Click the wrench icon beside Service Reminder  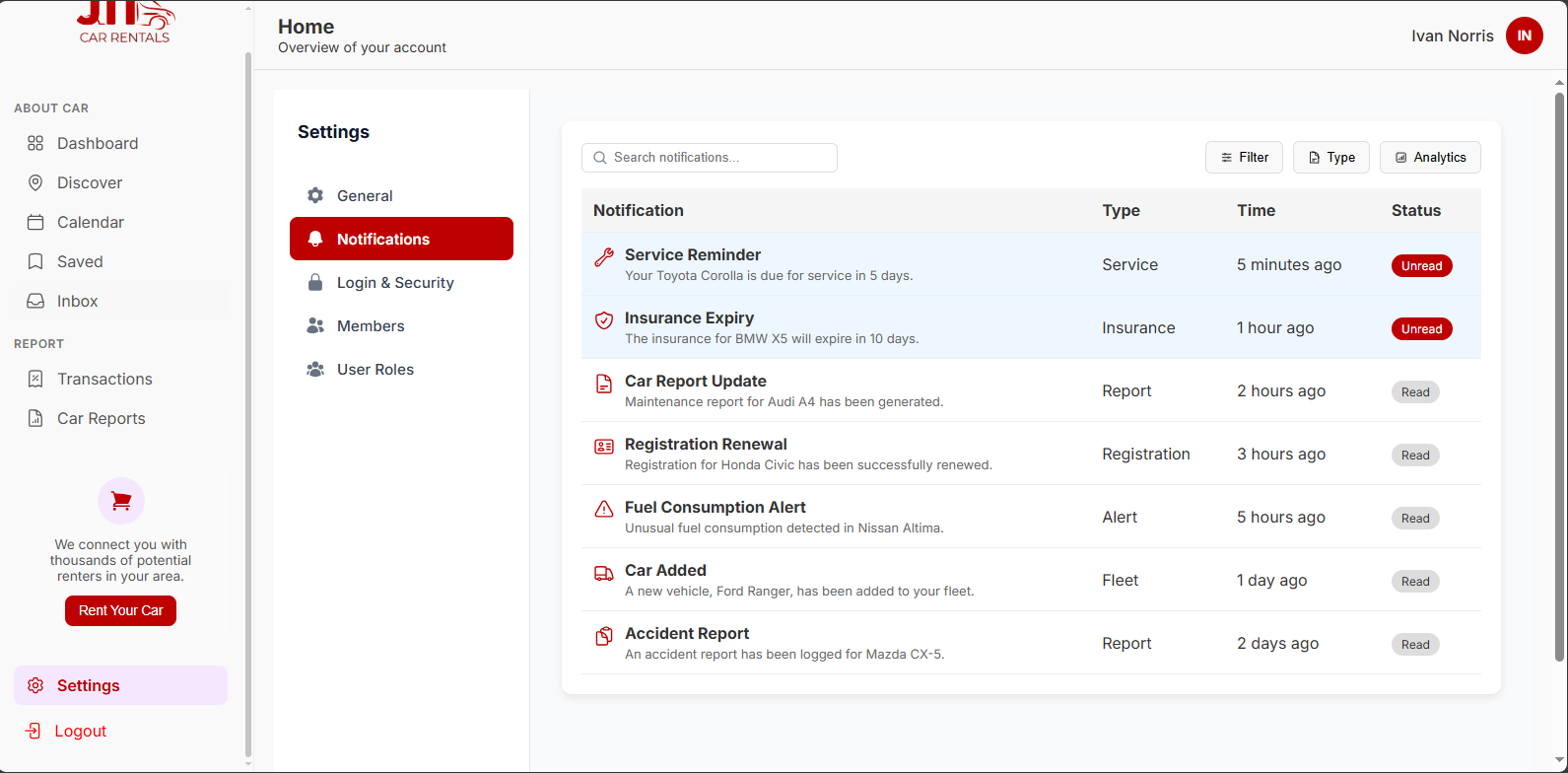(x=604, y=258)
